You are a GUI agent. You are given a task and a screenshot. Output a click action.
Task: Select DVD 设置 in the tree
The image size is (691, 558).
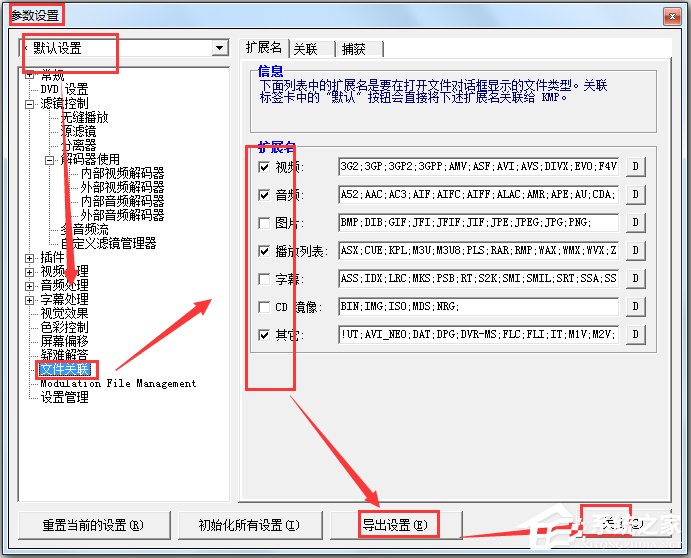[64, 89]
